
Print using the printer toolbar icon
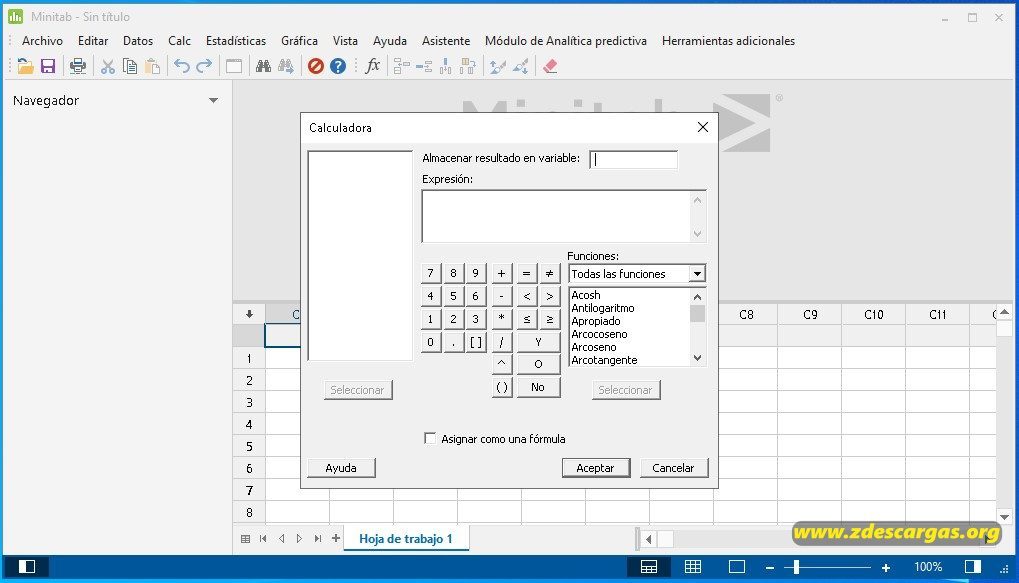point(78,66)
